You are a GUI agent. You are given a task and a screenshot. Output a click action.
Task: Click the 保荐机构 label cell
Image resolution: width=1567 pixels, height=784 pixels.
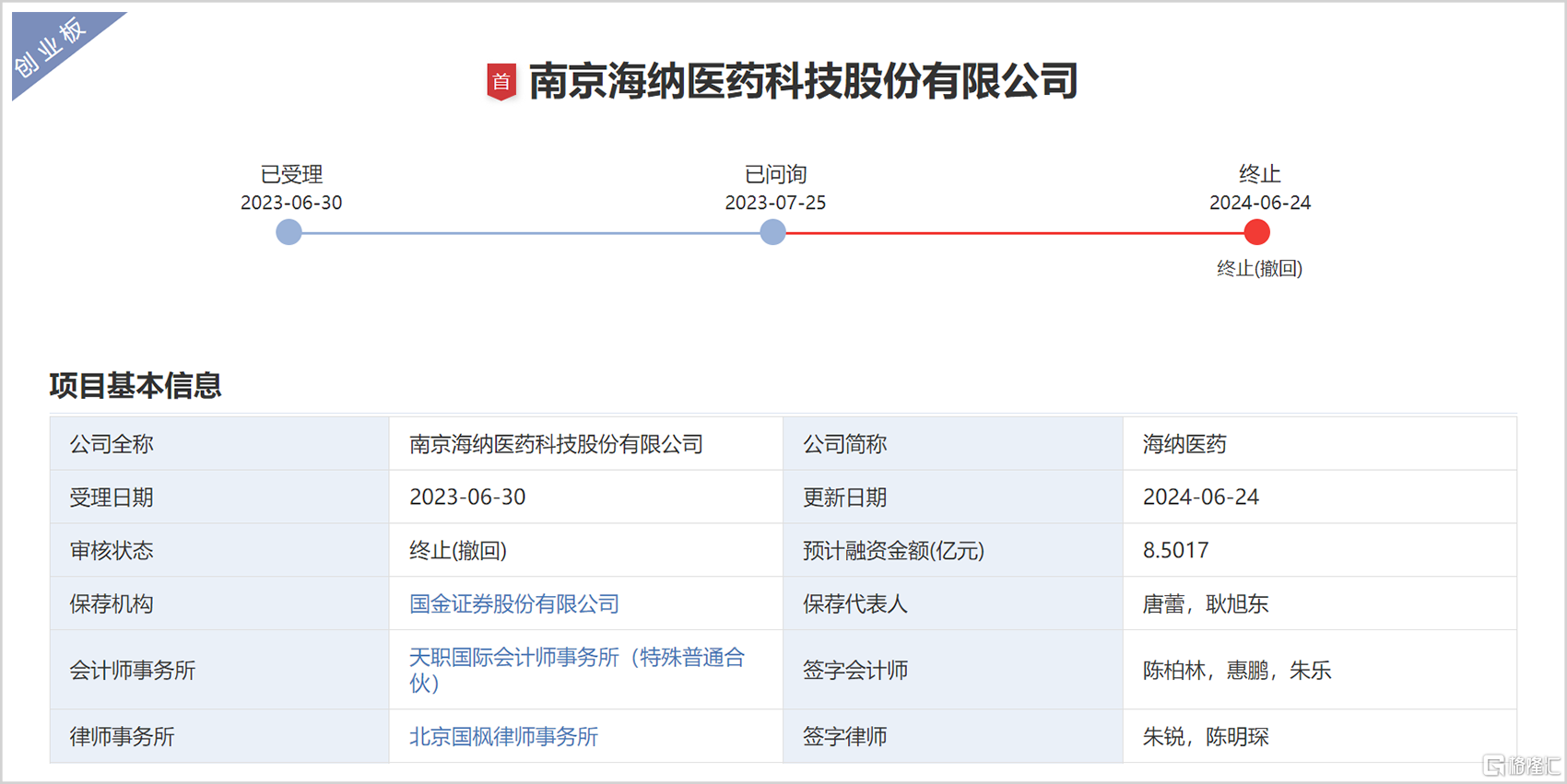[x=220, y=604]
